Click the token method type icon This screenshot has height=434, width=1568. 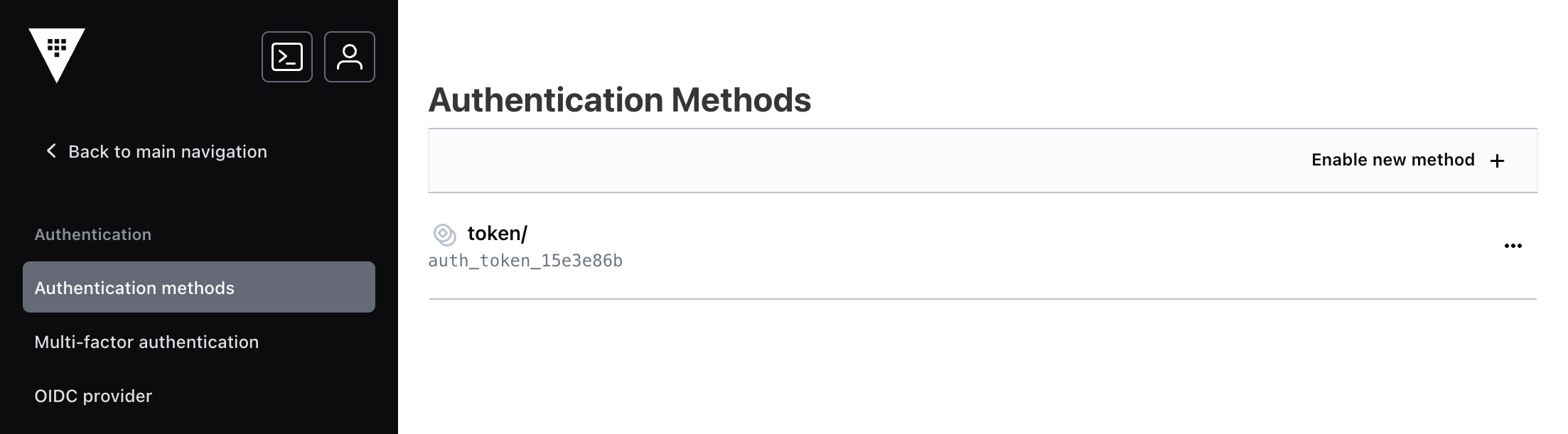click(445, 234)
